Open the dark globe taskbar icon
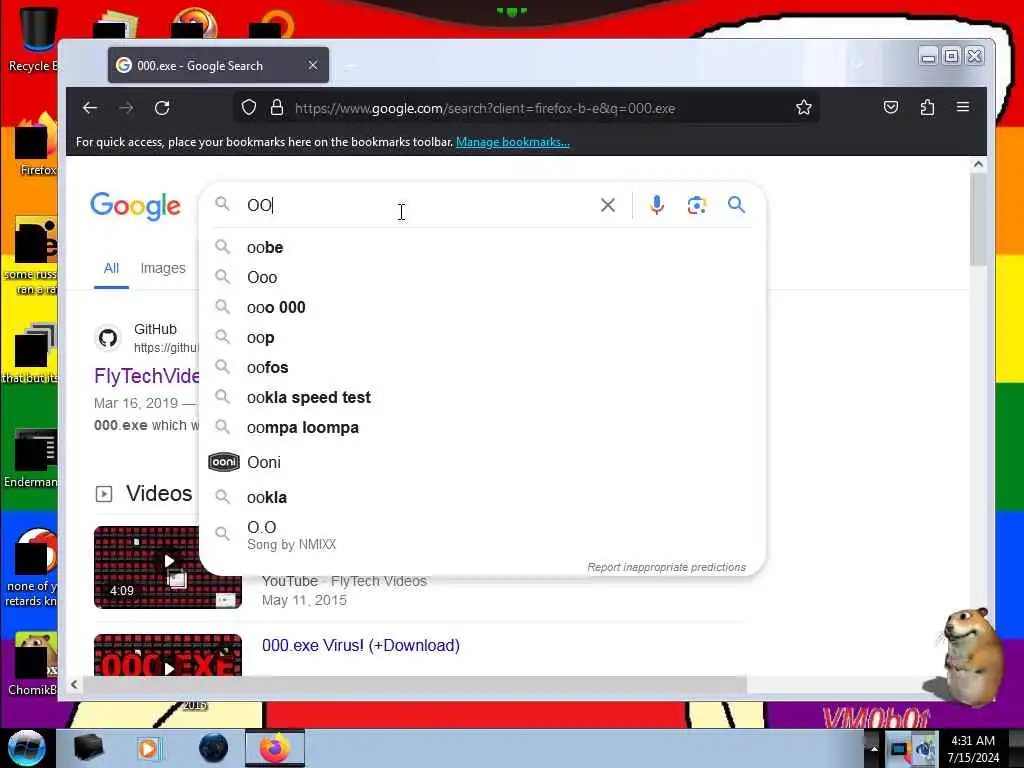 pyautogui.click(x=214, y=748)
